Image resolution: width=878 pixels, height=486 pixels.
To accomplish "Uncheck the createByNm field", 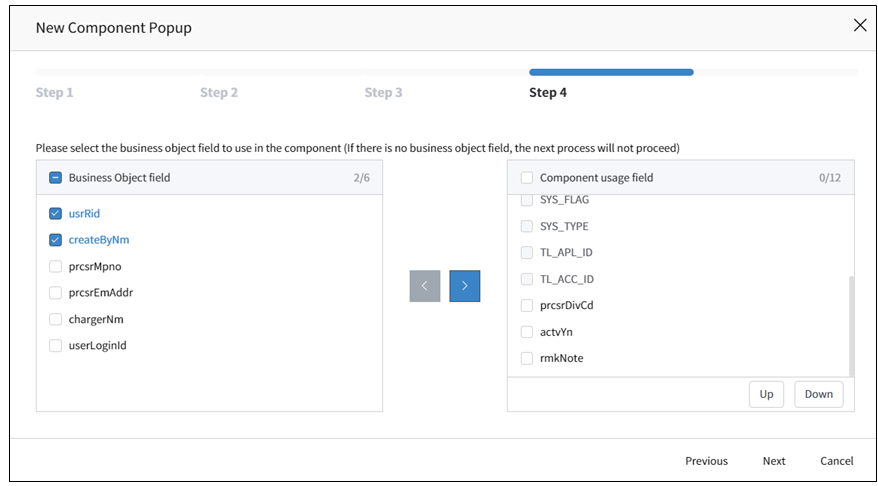I will point(55,240).
